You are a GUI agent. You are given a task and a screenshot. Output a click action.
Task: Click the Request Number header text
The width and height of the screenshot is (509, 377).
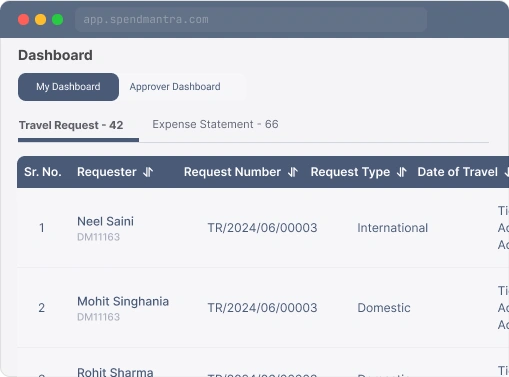(x=232, y=172)
